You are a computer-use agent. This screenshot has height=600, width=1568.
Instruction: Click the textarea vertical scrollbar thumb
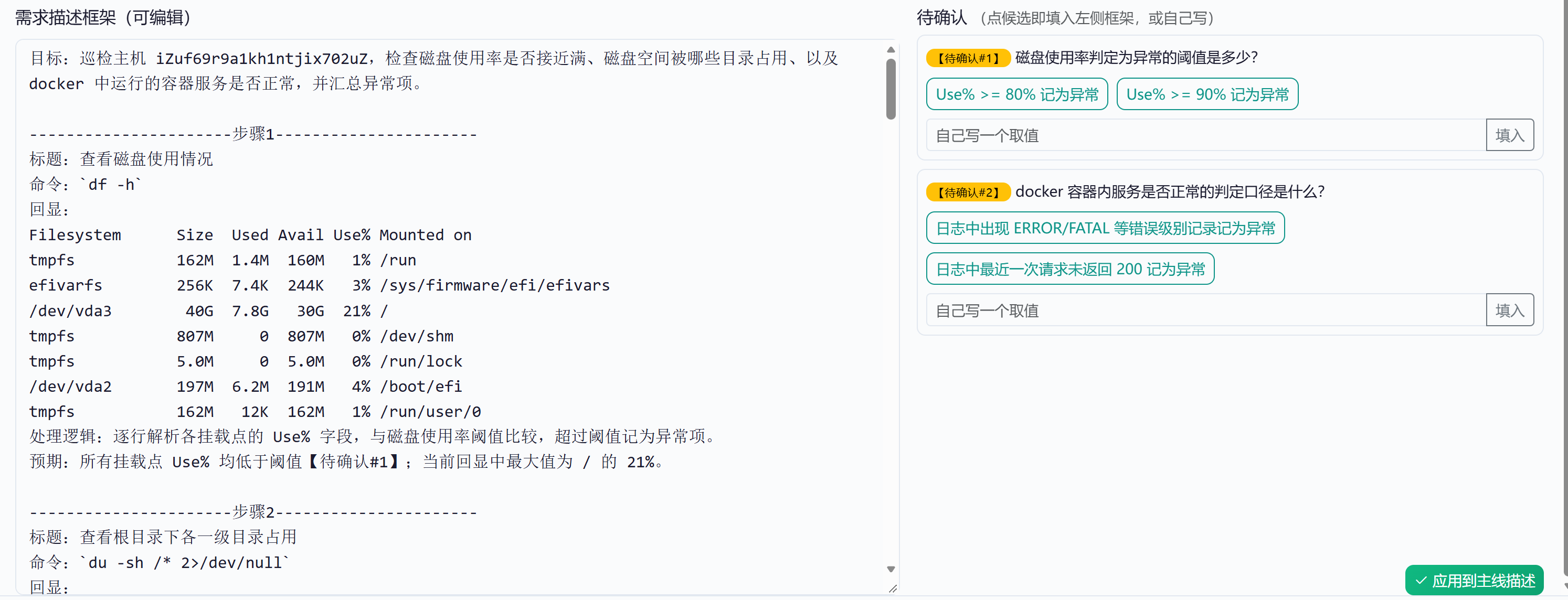pos(891,89)
